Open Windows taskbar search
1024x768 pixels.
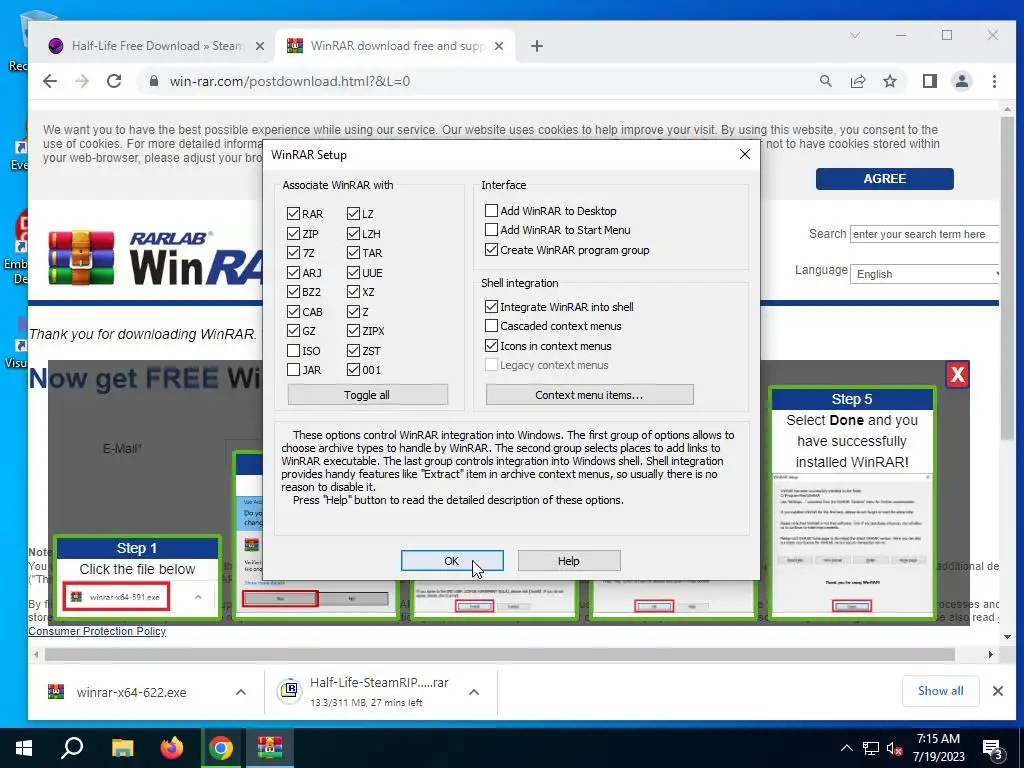point(72,748)
